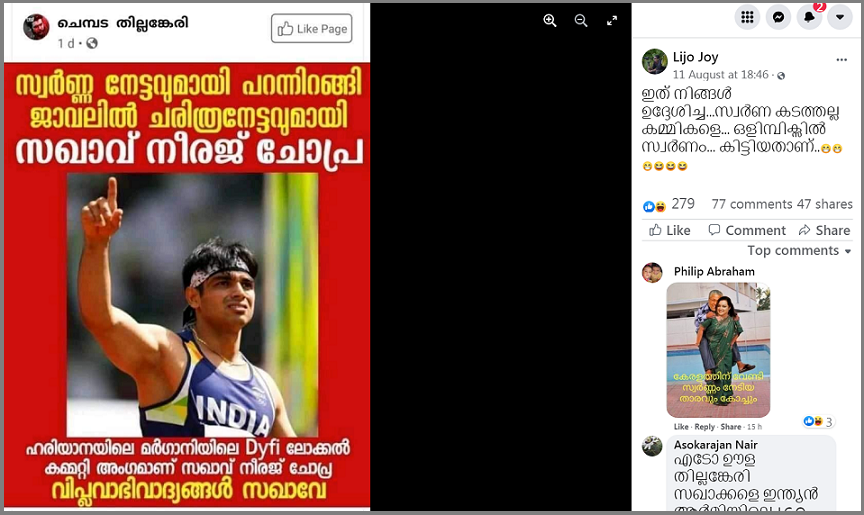The height and width of the screenshot is (515, 864).
Task: Open the Messenger icon
Action: (778, 17)
